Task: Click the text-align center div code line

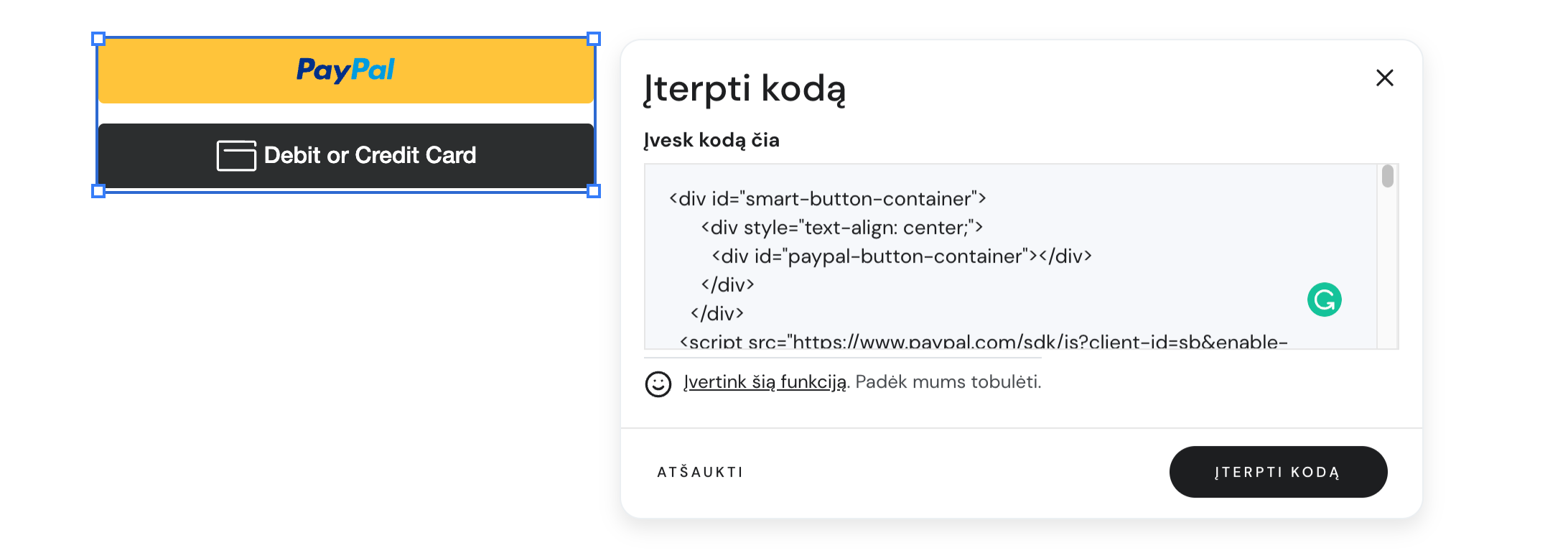Action: point(841,228)
